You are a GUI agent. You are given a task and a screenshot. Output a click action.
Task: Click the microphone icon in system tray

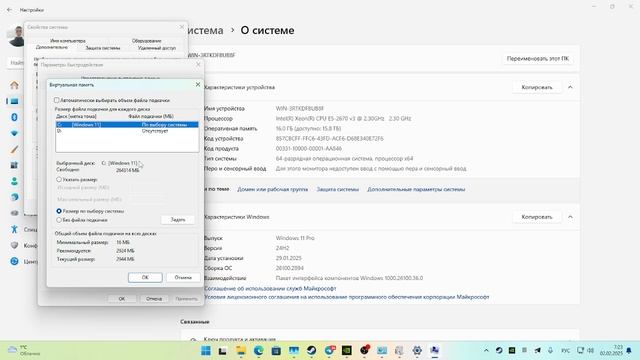coord(550,350)
